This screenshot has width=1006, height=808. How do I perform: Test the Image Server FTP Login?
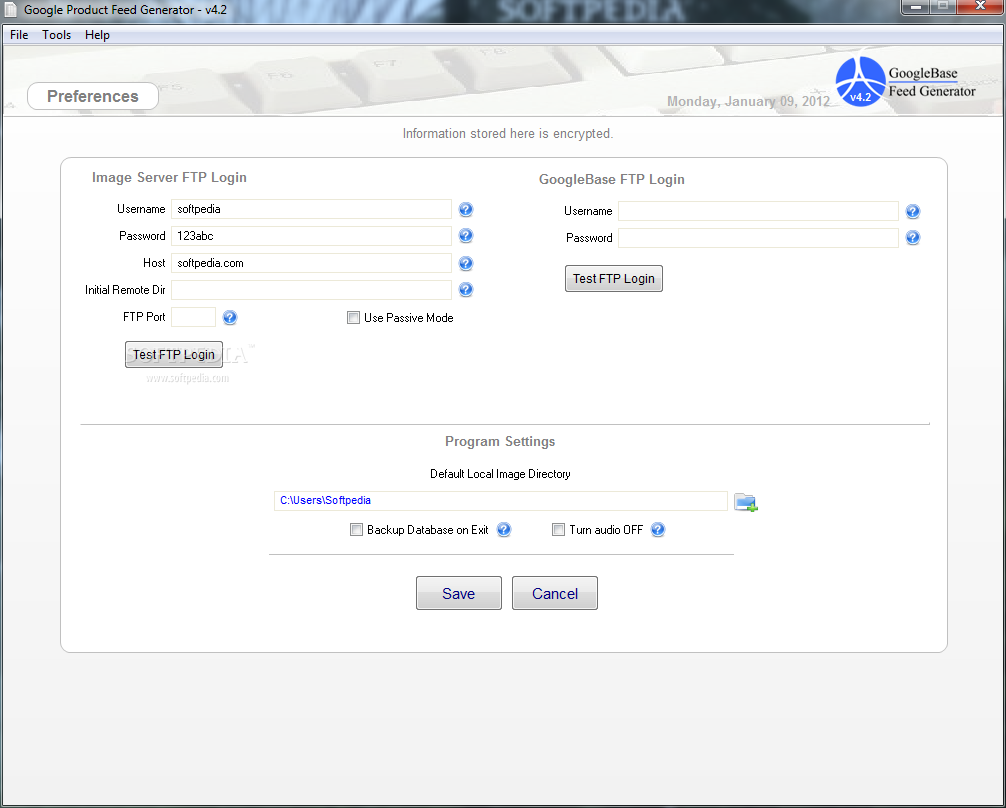coord(174,354)
